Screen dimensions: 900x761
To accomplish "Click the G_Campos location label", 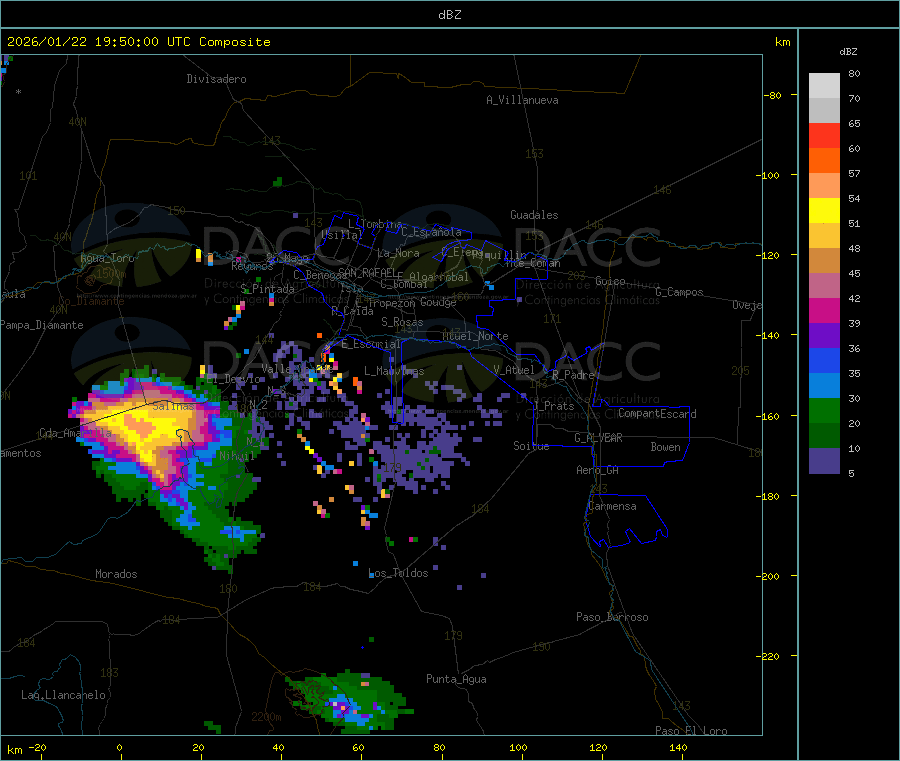I will click(x=679, y=292).
